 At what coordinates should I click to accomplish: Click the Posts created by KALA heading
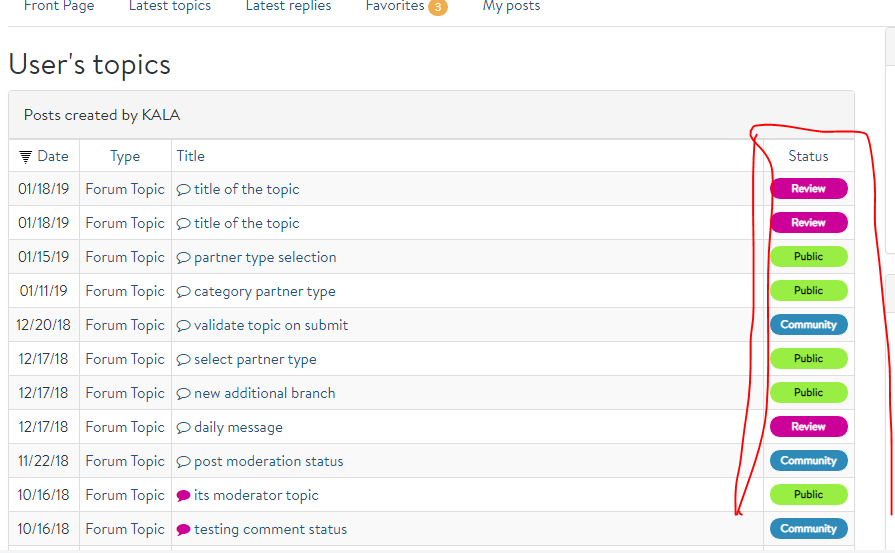102,115
